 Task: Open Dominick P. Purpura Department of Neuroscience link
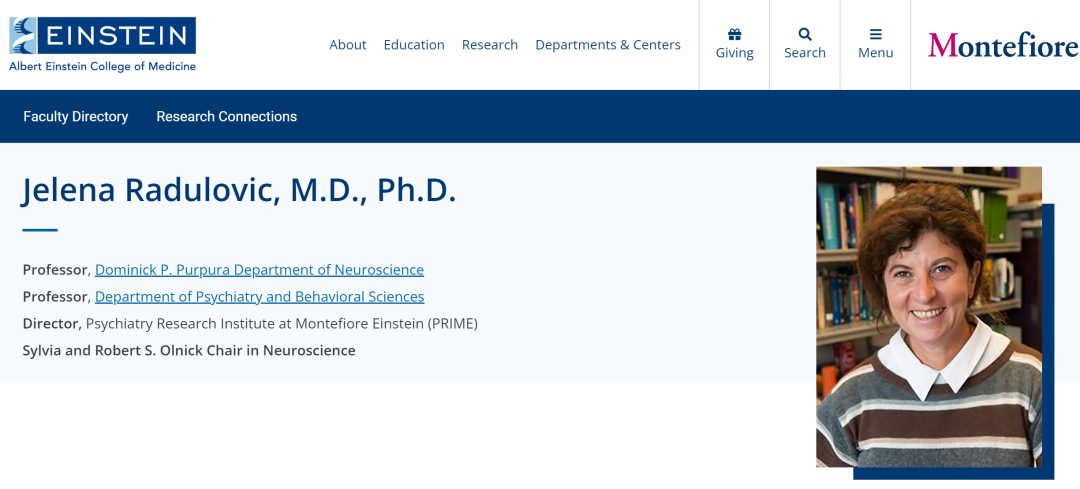point(259,270)
